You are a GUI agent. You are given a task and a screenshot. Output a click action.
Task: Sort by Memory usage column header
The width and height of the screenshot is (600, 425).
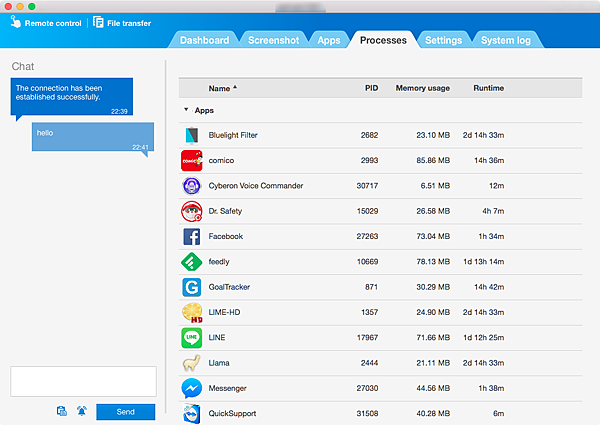pos(422,88)
